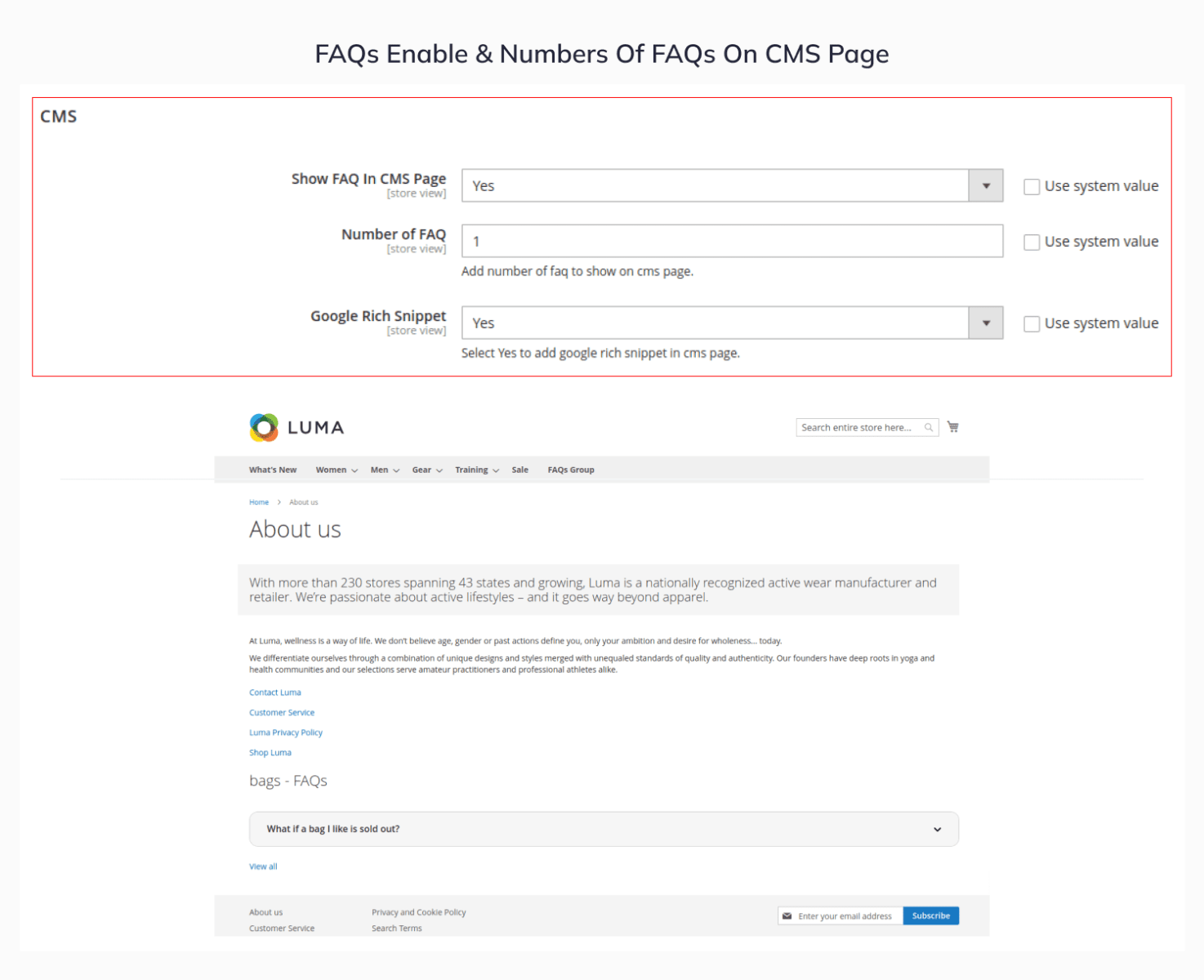Expand the Women menu chevron
The height and width of the screenshot is (980, 1204).
pyautogui.click(x=355, y=471)
